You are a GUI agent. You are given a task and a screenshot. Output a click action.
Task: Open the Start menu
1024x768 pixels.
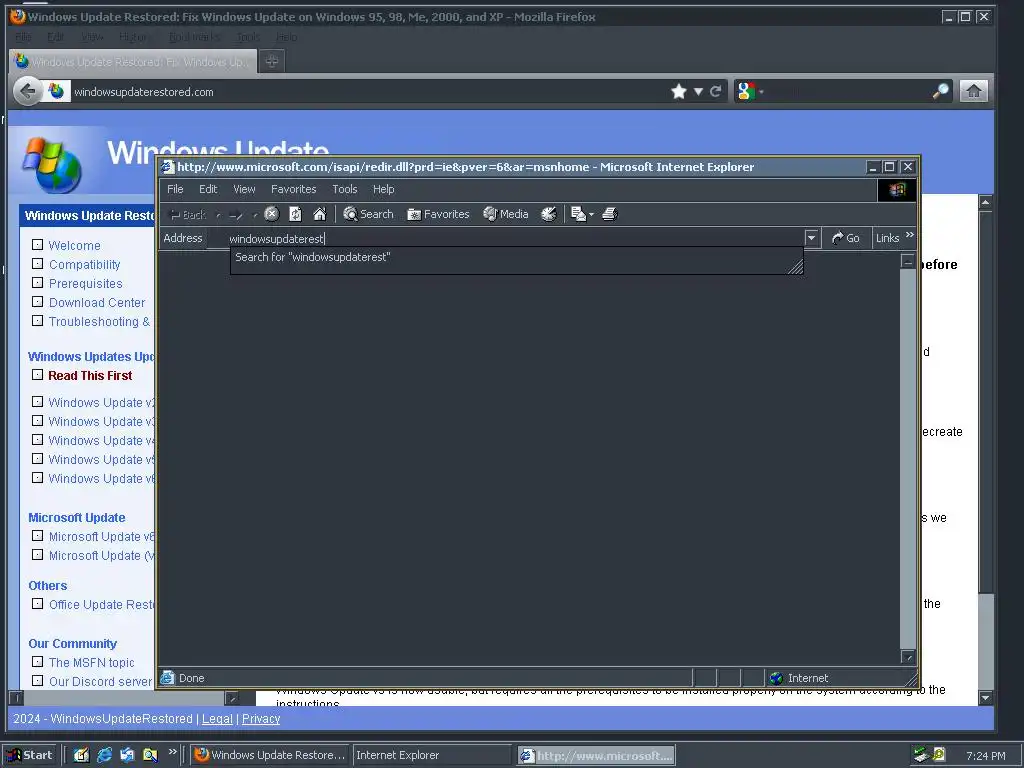[x=29, y=756]
